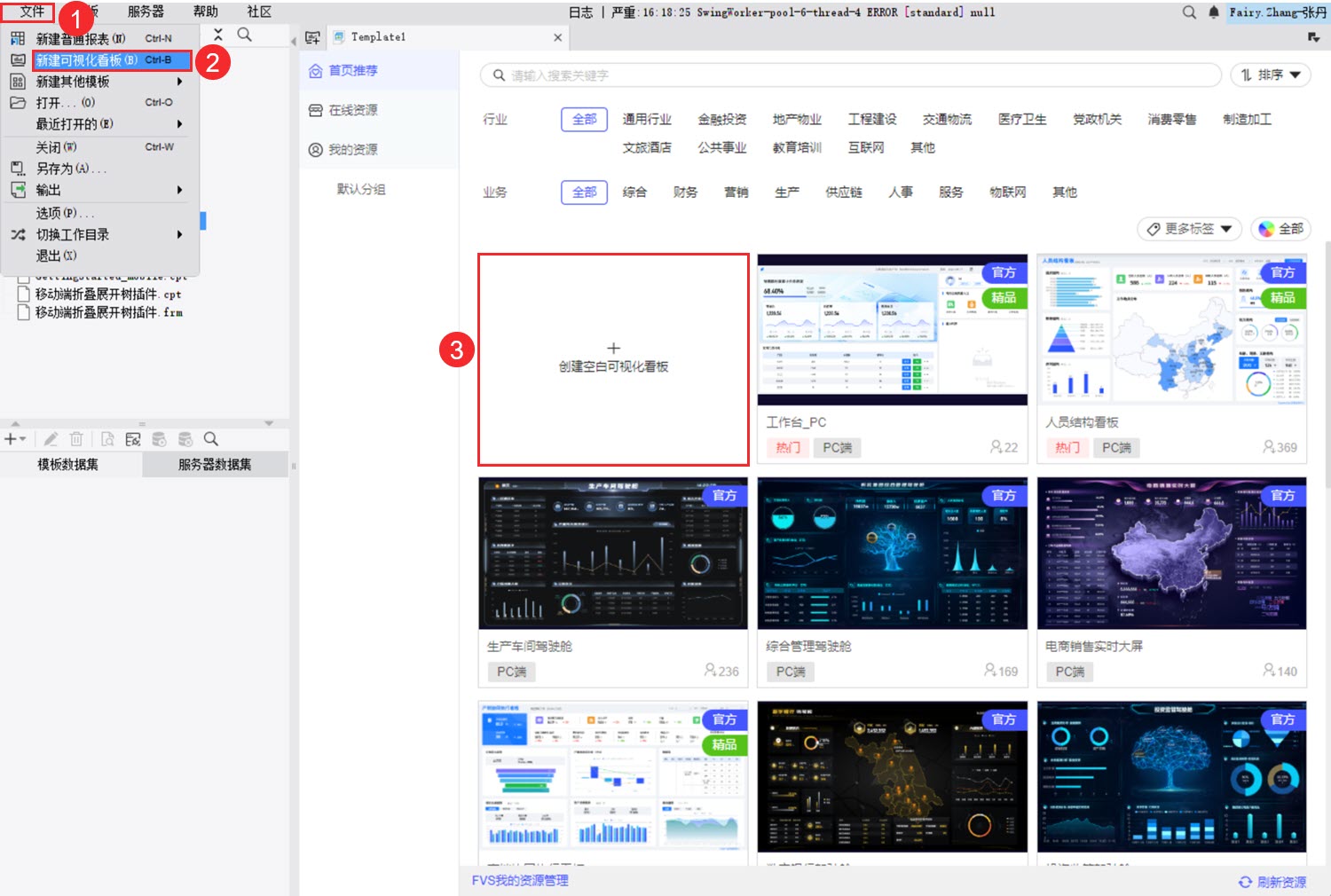This screenshot has height=896, width=1331.
Task: Click 创建空白可视化看板 tile
Action: (613, 359)
